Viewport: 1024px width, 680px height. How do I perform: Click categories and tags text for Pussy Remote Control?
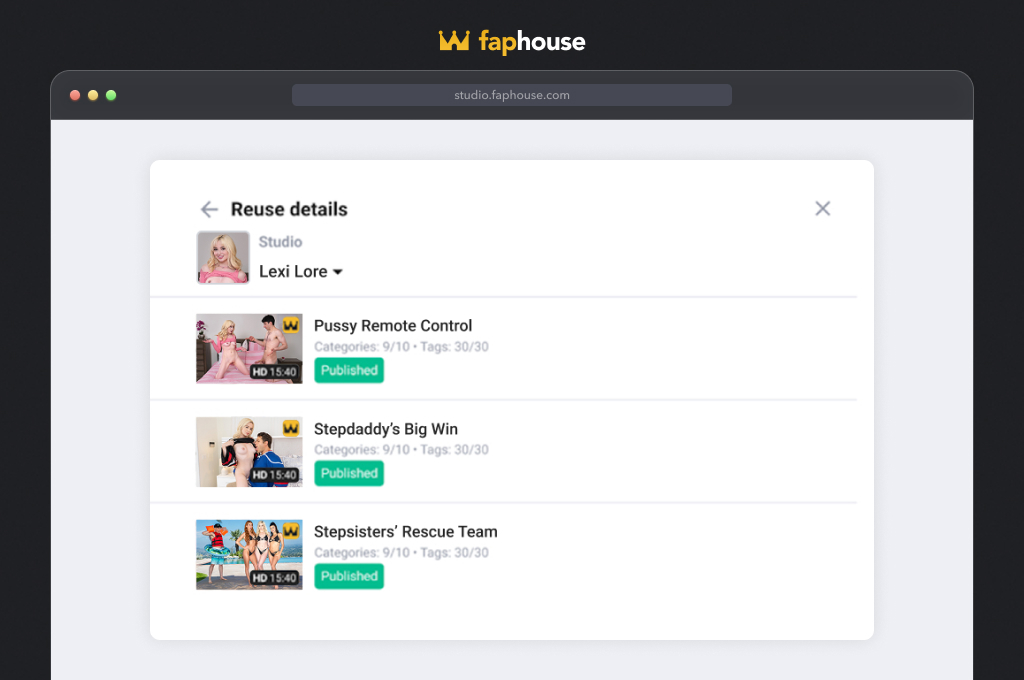click(401, 347)
